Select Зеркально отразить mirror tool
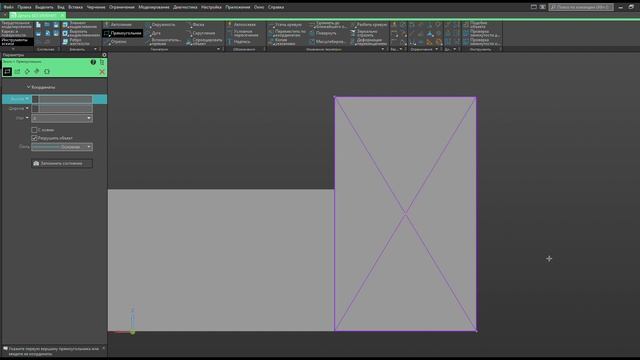The image size is (640, 360). pyautogui.click(x=364, y=33)
